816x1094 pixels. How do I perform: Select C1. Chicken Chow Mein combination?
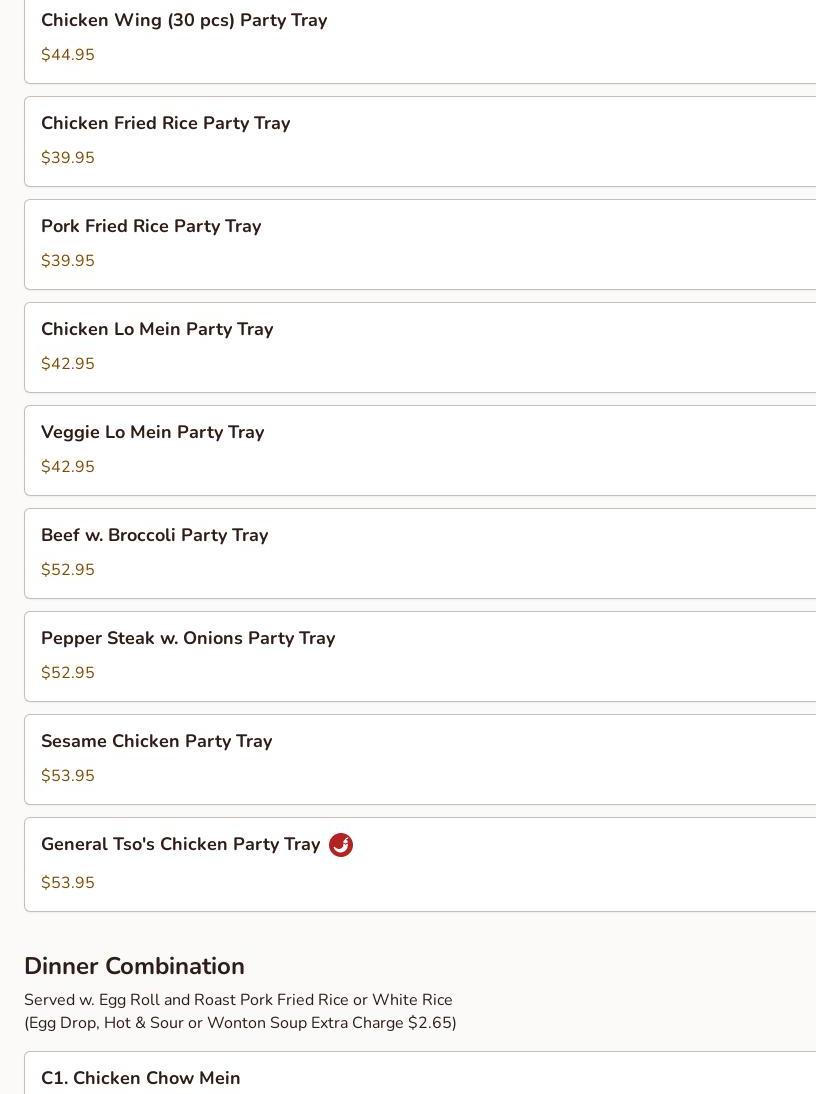tap(141, 1078)
